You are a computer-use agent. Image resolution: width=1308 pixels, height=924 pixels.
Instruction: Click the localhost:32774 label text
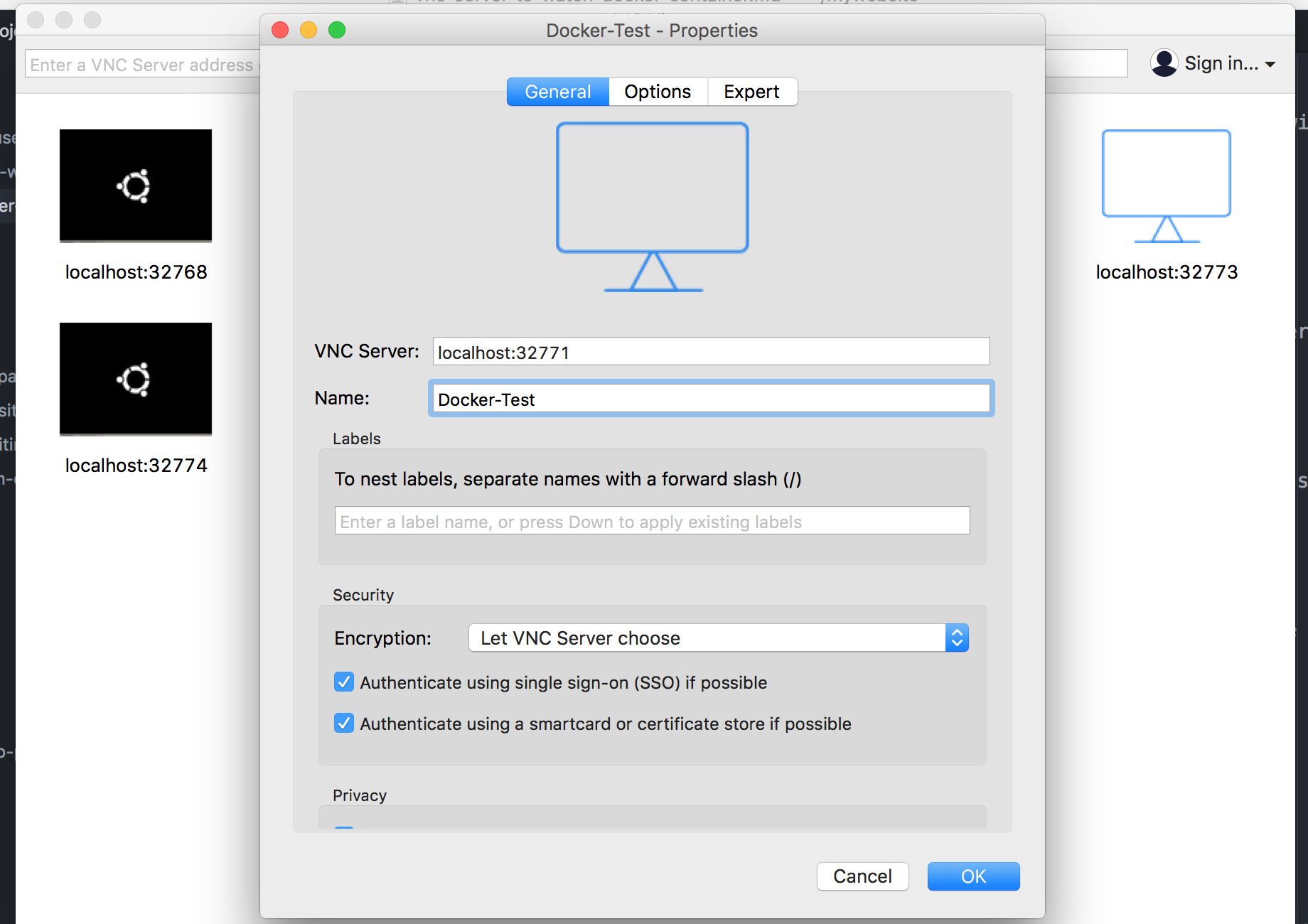pos(136,466)
